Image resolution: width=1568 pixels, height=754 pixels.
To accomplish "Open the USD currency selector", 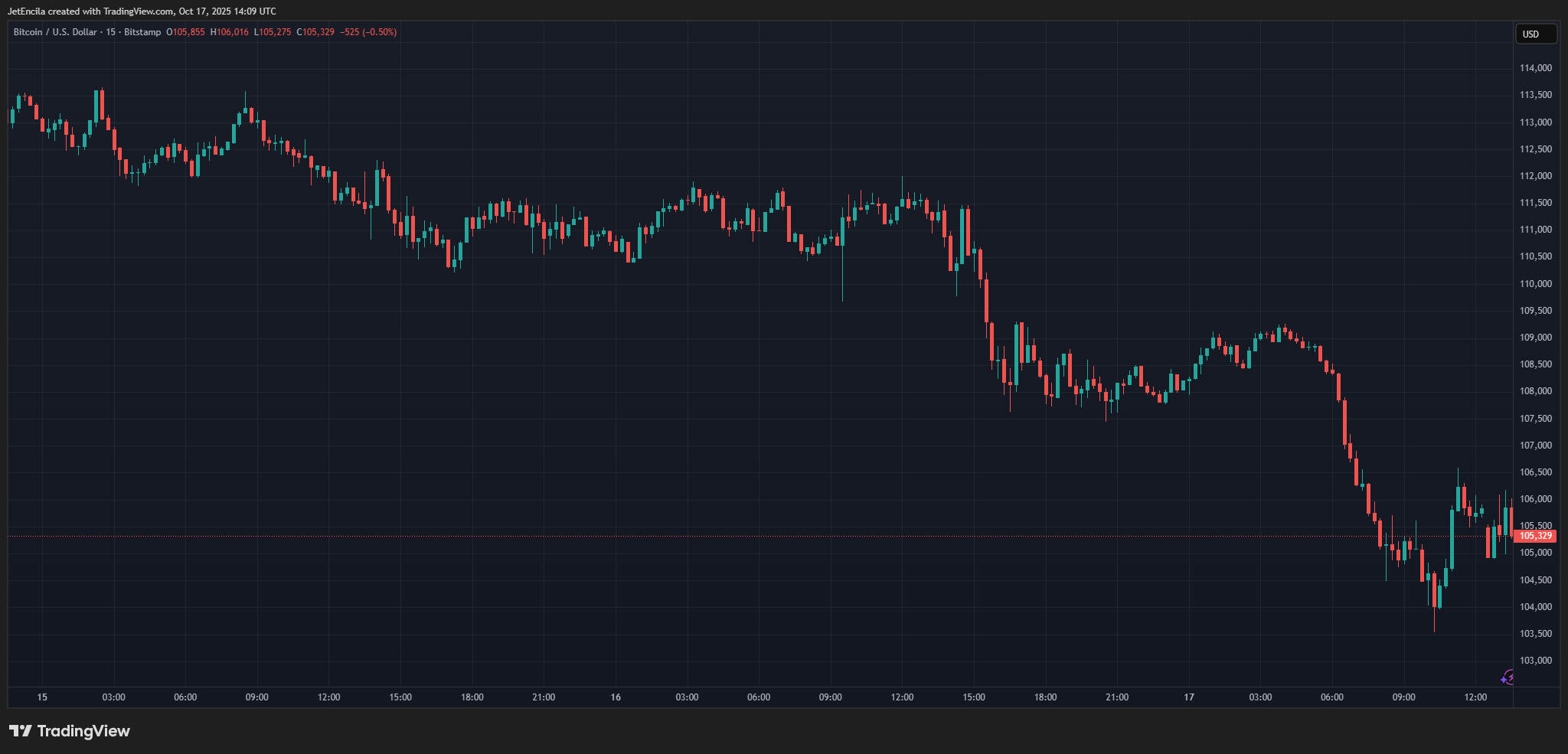I will click(x=1536, y=34).
